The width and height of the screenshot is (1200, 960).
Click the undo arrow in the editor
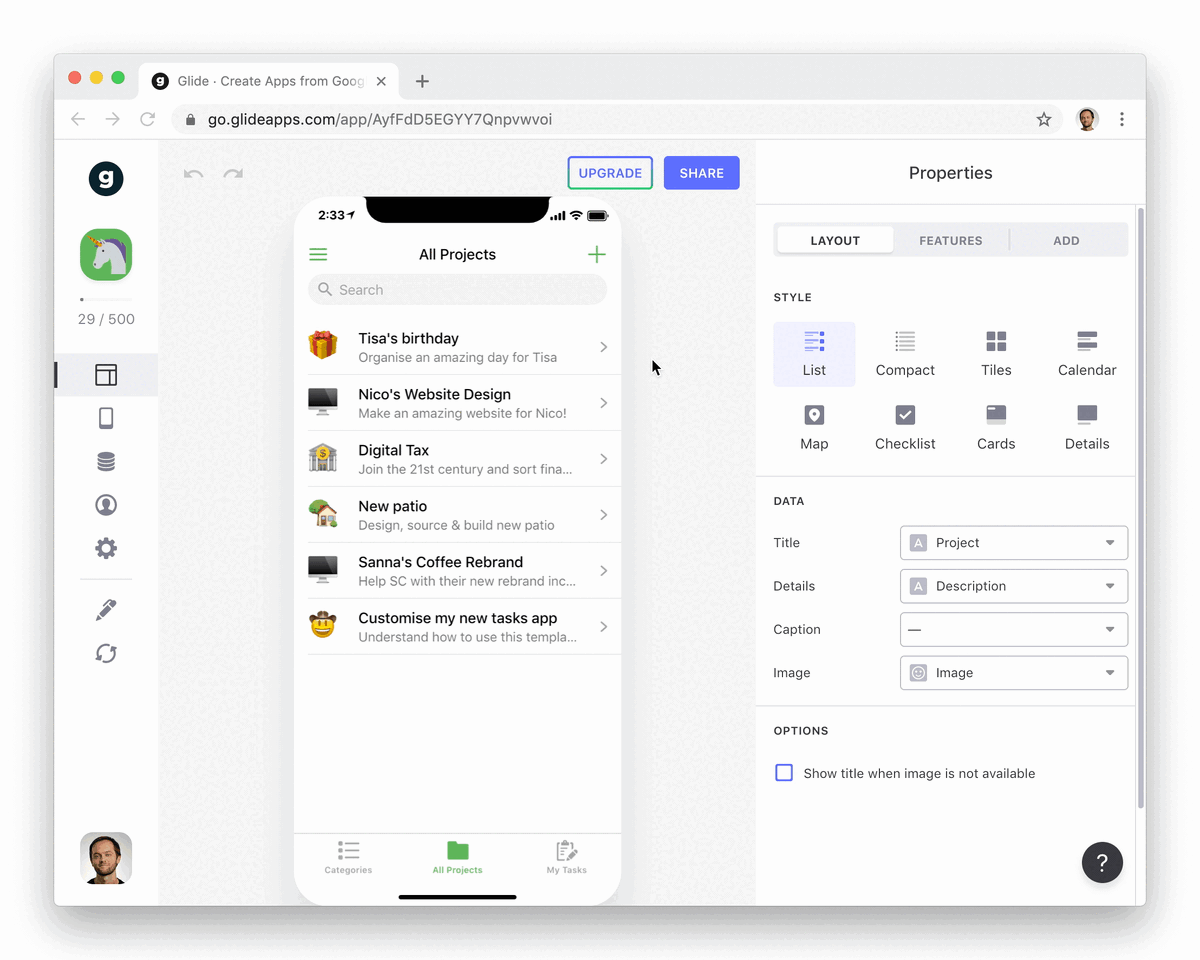click(194, 174)
